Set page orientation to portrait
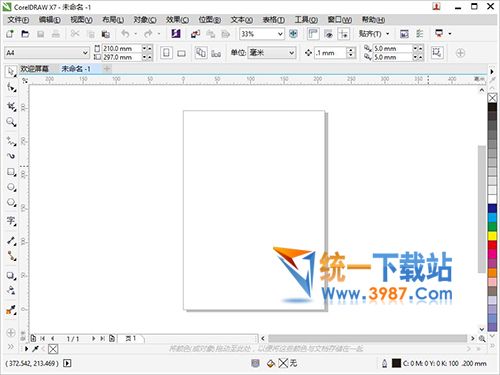 pos(166,53)
